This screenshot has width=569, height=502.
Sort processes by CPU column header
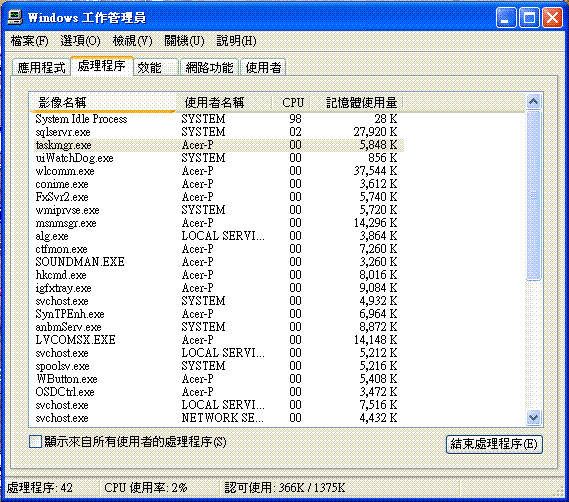click(x=291, y=102)
